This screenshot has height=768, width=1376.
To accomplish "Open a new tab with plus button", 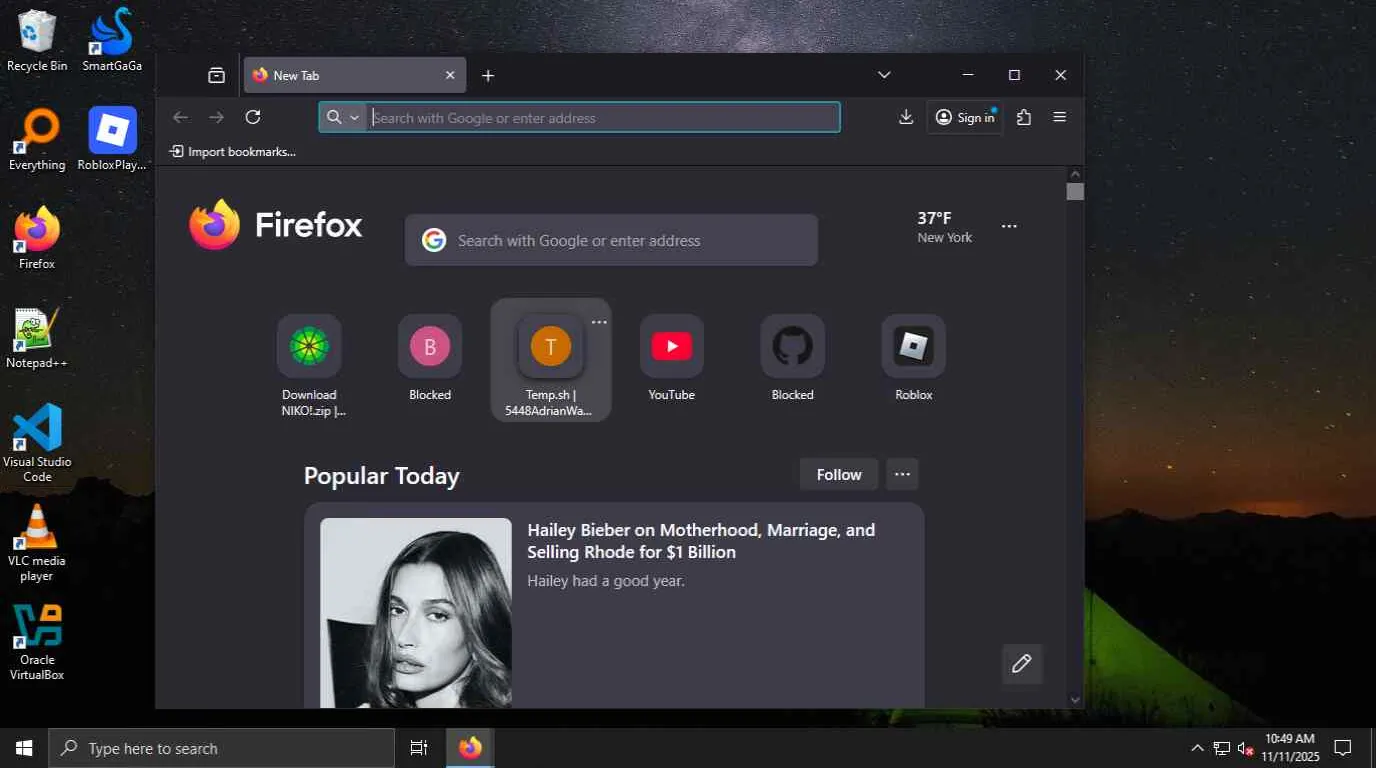I will click(488, 75).
